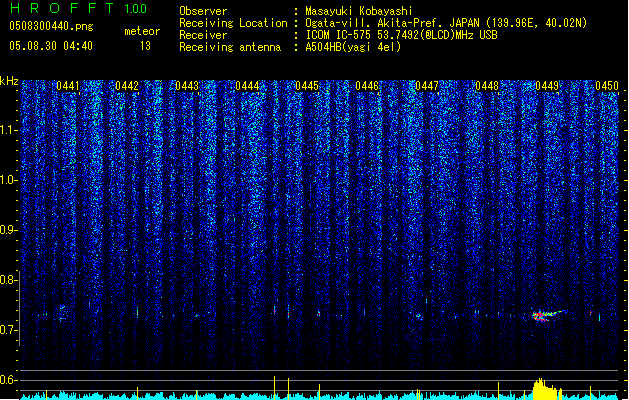Click observer name Masayuki Kobayashi
The width and height of the screenshot is (629, 400).
click(x=359, y=11)
